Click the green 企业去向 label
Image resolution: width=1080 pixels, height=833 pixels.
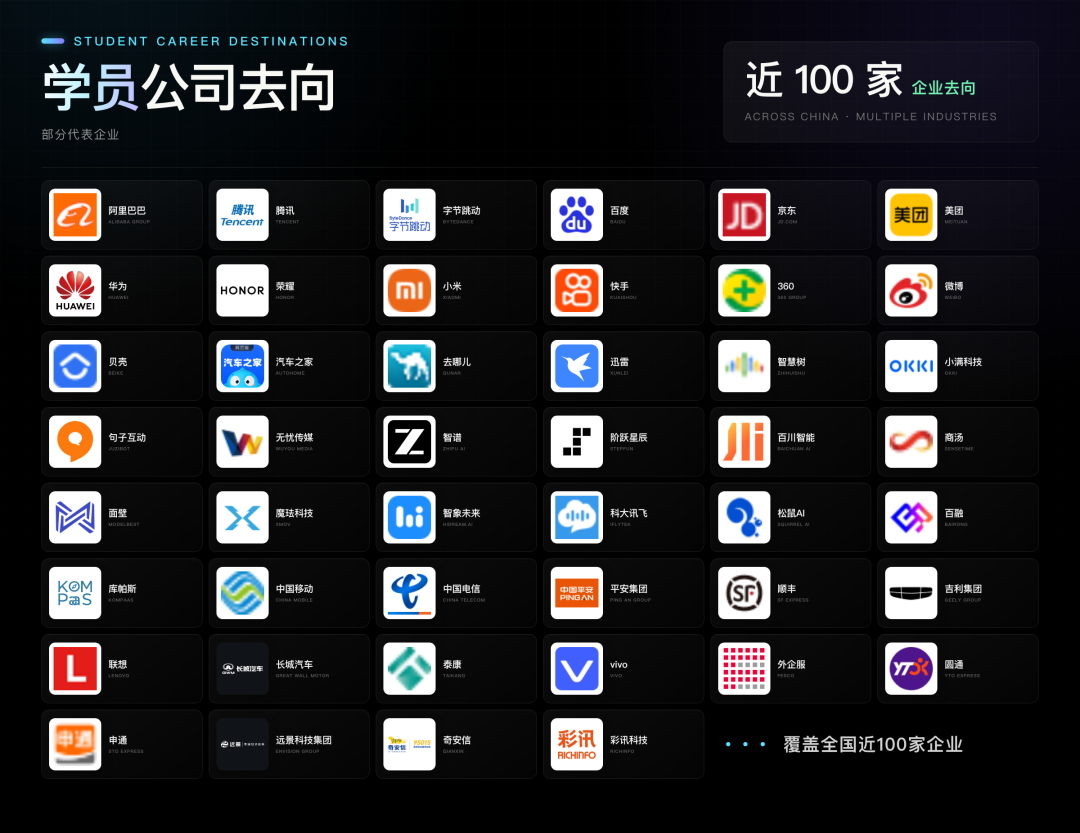[944, 88]
